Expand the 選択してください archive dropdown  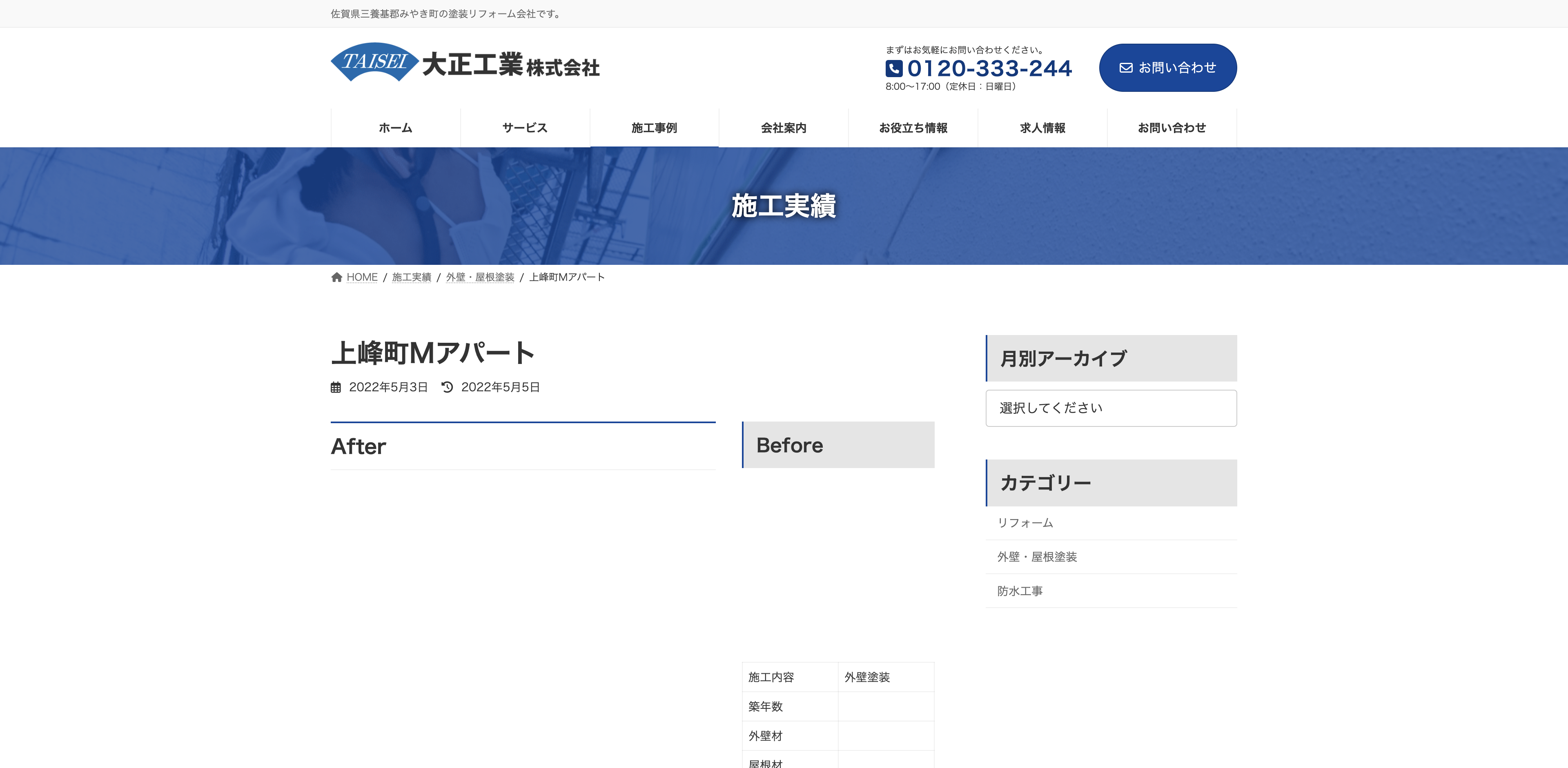tap(1111, 408)
